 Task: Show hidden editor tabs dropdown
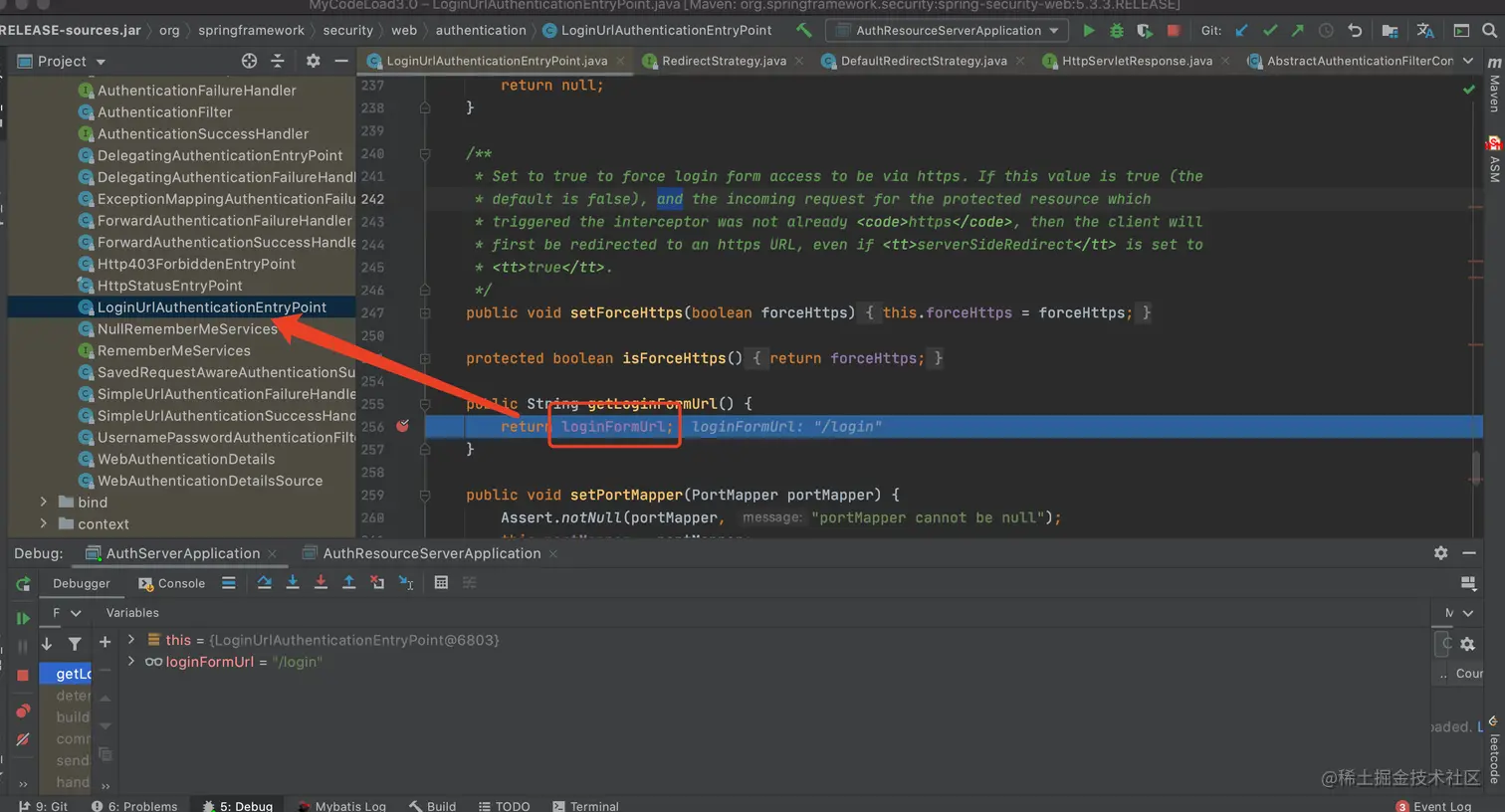point(1468,61)
